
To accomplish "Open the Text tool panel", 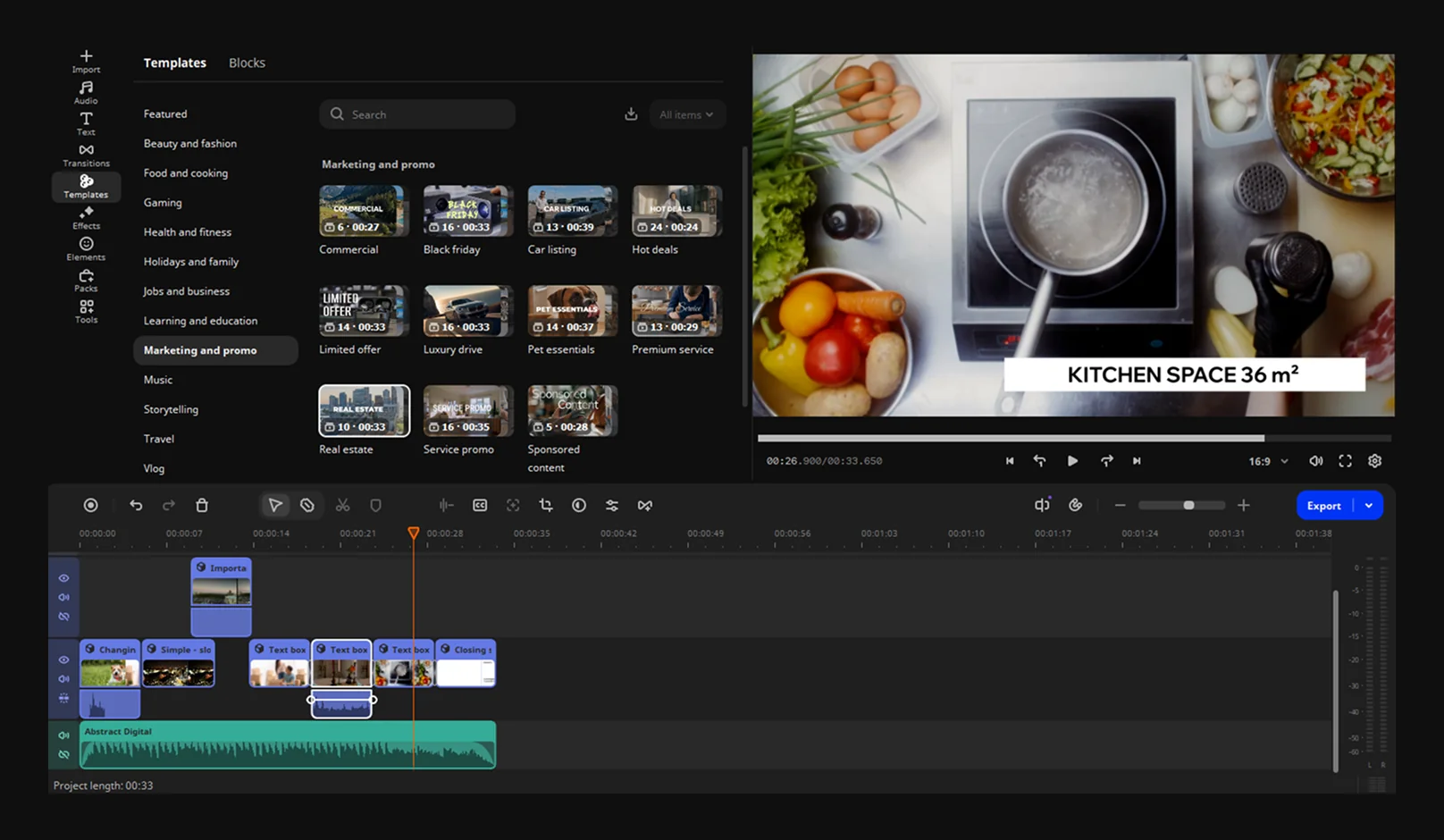I will (x=86, y=123).
